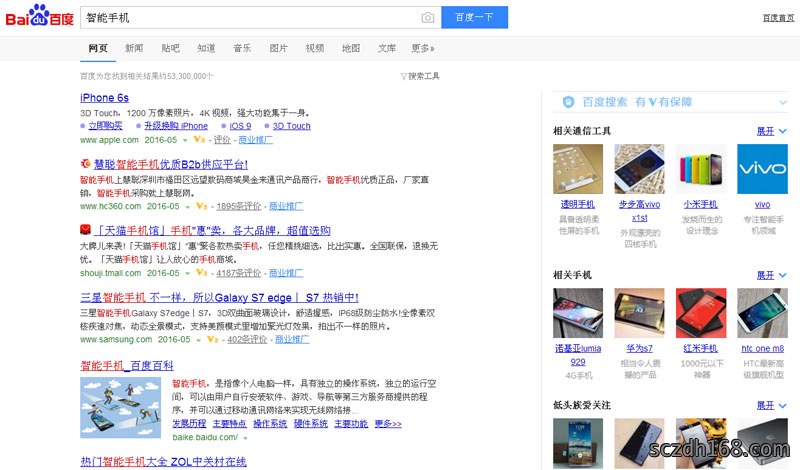Open dropdown arrow next to shouji.tmall.com
The width and height of the screenshot is (800, 470).
pos(188,274)
